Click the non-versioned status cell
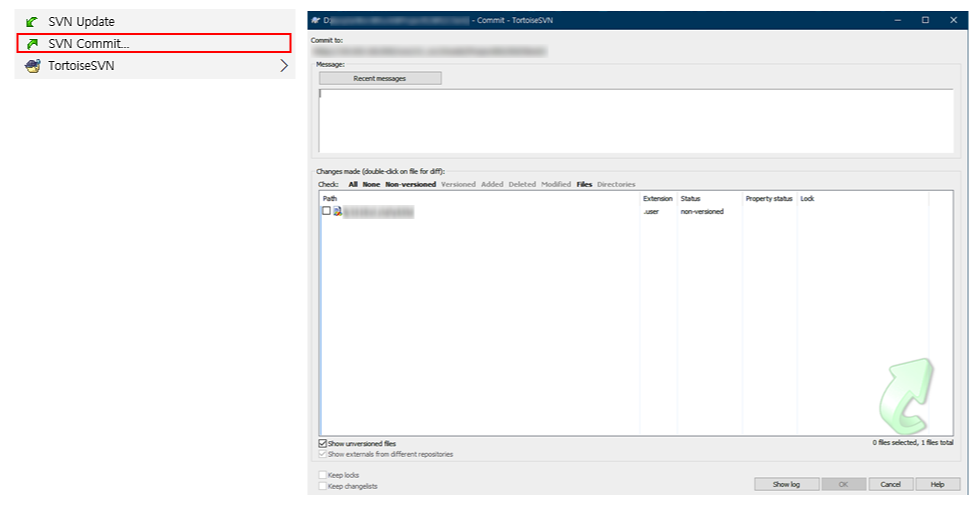 point(702,212)
